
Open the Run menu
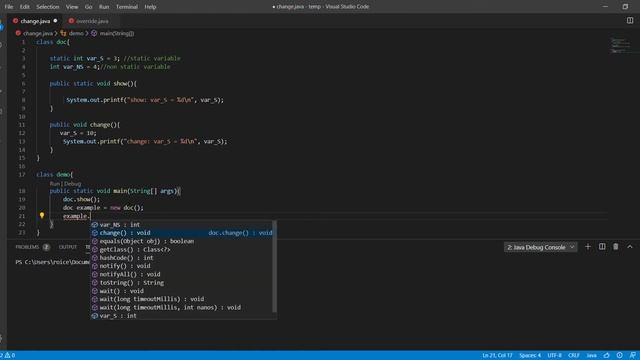[104, 7]
